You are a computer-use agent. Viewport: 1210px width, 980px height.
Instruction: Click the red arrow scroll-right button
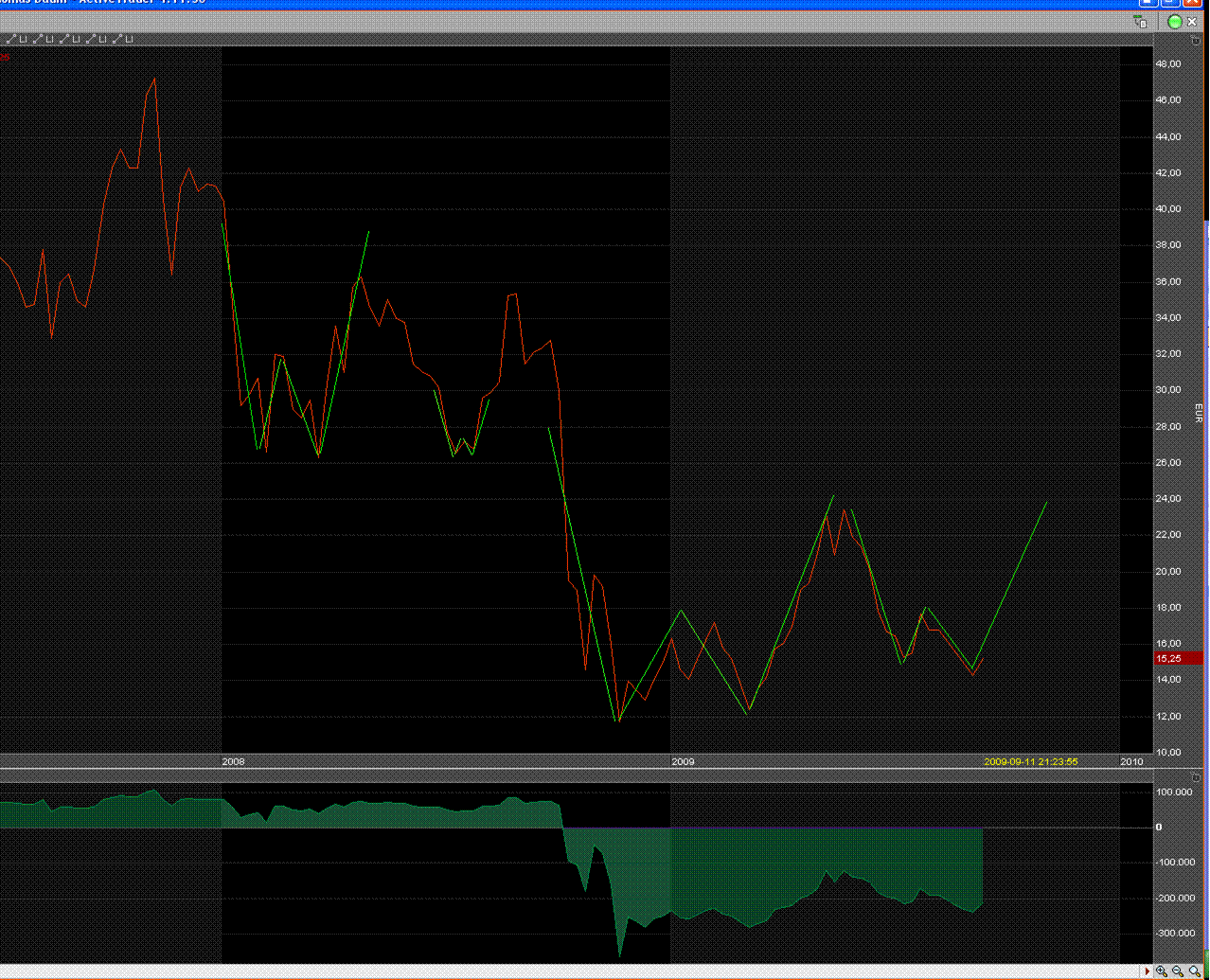pyautogui.click(x=1148, y=971)
